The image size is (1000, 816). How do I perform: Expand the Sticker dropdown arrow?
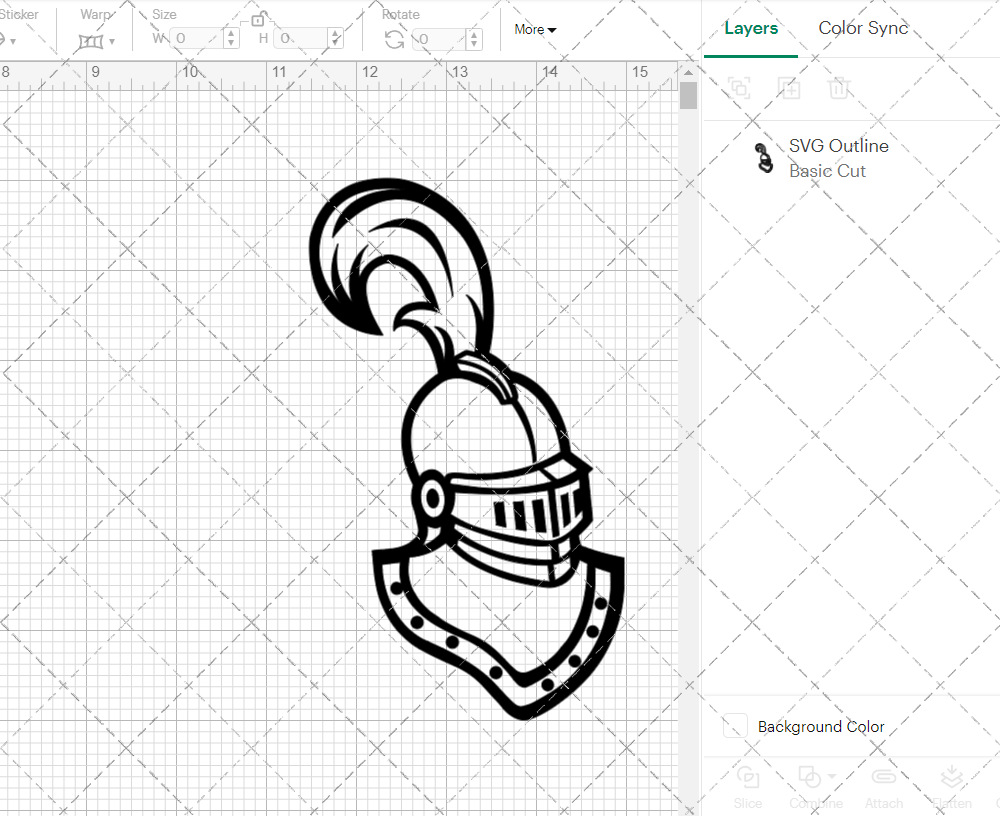click(13, 42)
